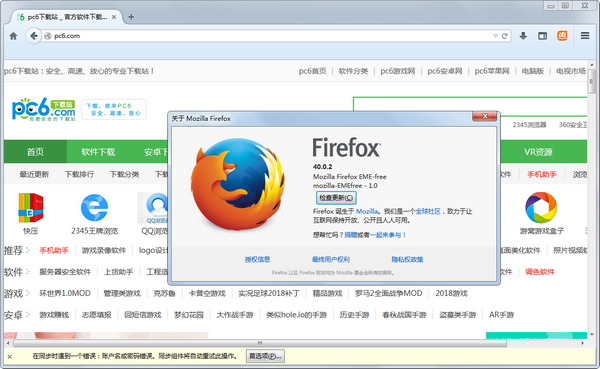Open the 首页 navigation tab
This screenshot has width=600, height=369.
point(35,152)
